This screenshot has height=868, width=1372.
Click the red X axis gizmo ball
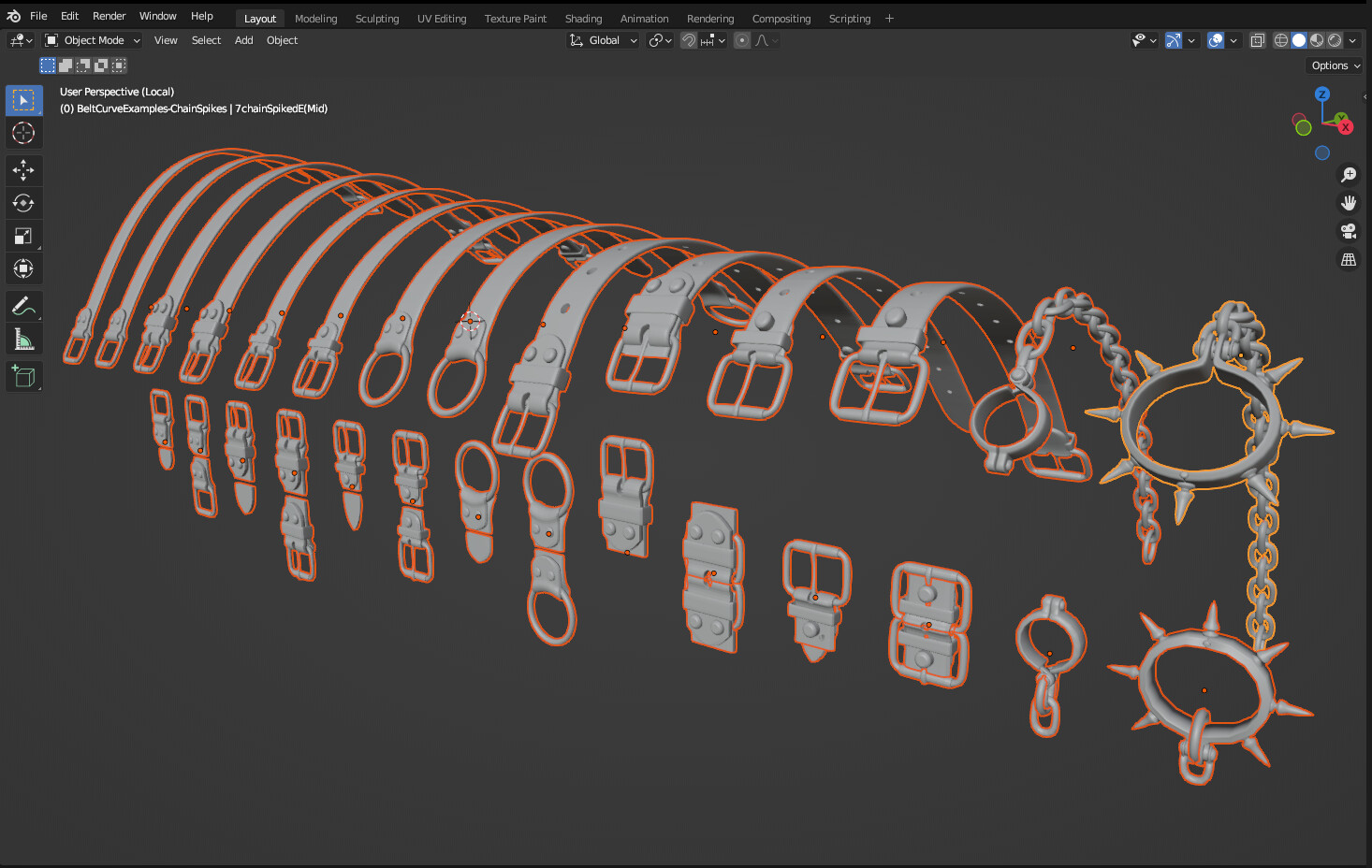pos(1346,127)
